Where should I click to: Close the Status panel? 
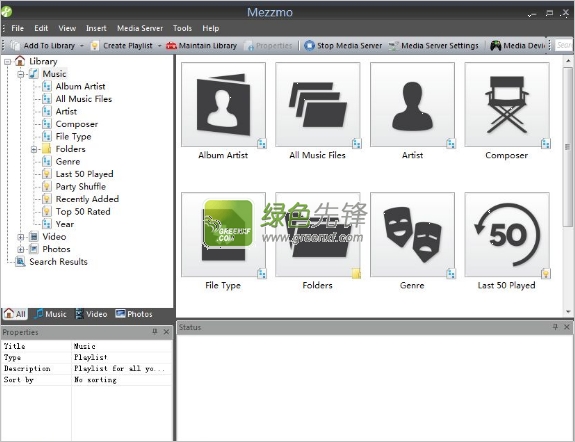click(x=567, y=327)
